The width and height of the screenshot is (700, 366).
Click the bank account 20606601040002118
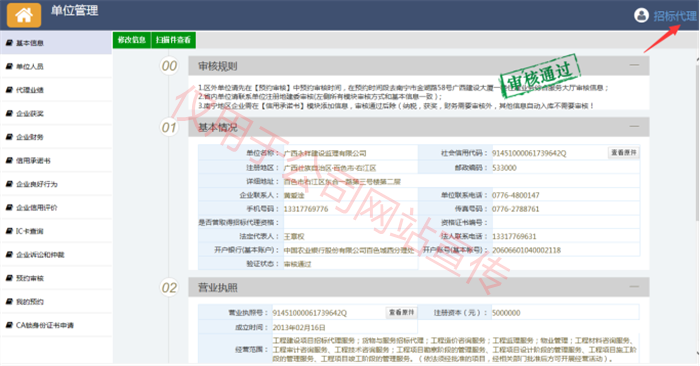[x=526, y=250]
